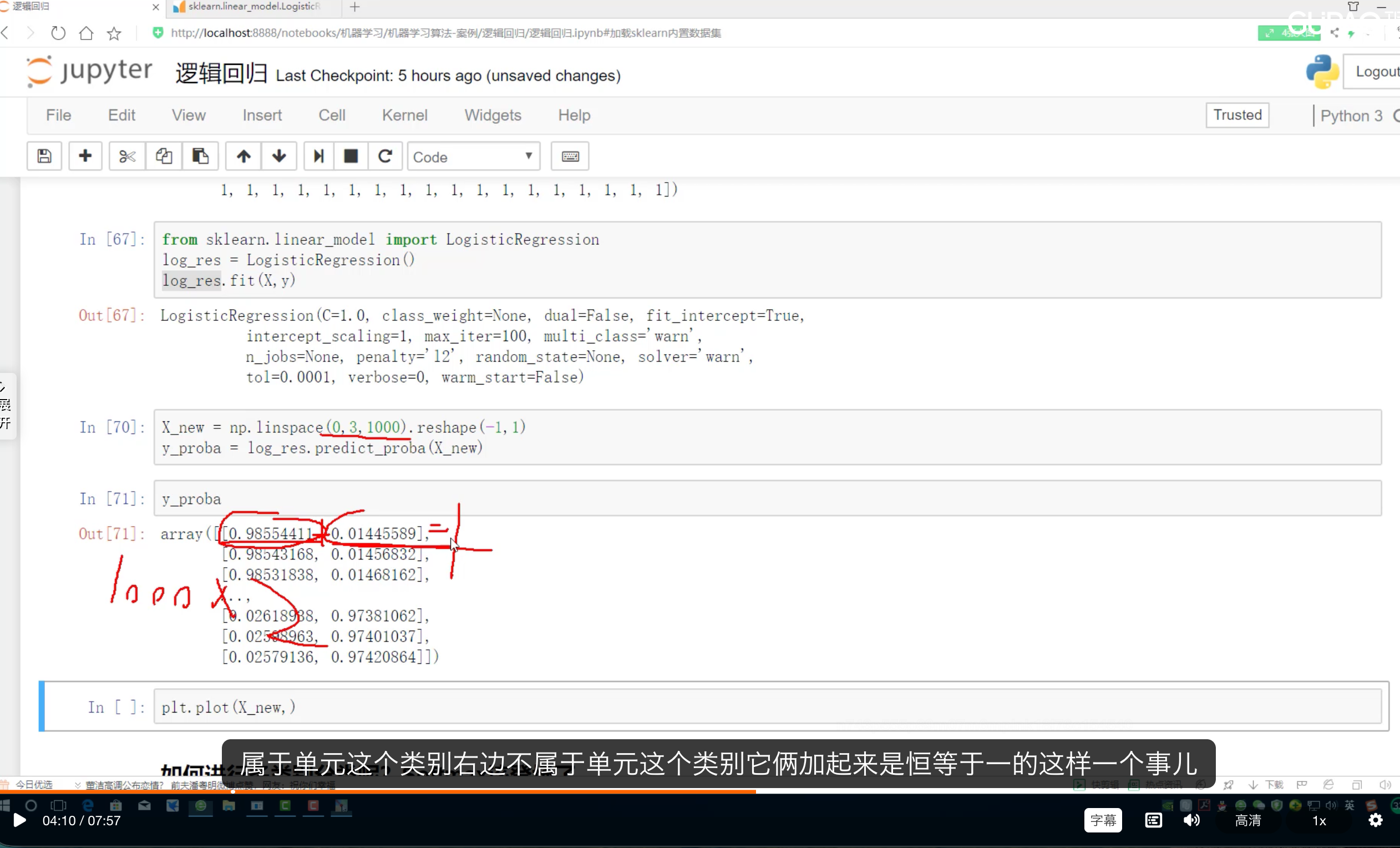
Task: Mute the video volume
Action: [x=1191, y=820]
